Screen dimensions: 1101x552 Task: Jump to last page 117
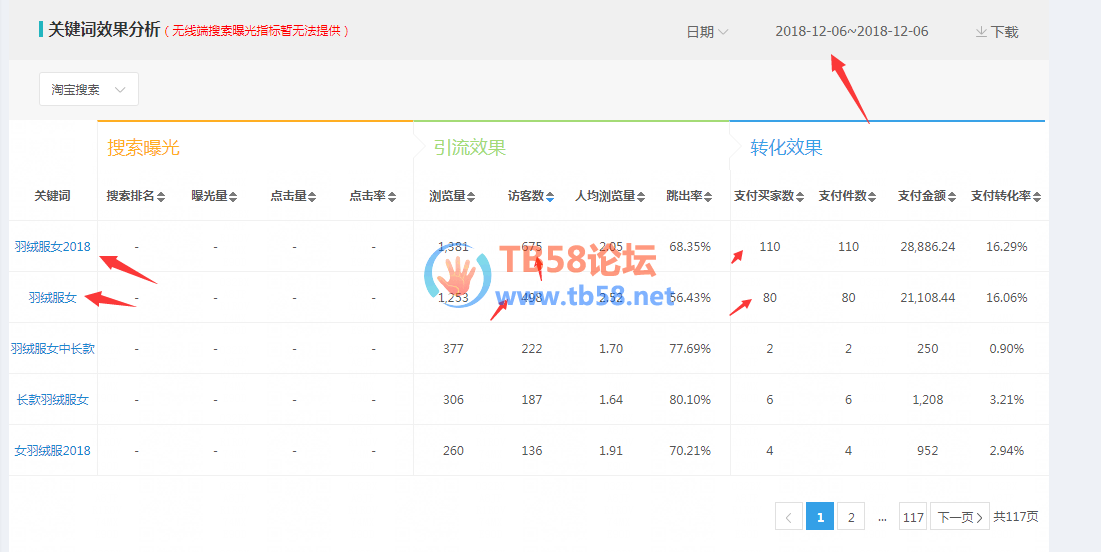[x=912, y=517]
